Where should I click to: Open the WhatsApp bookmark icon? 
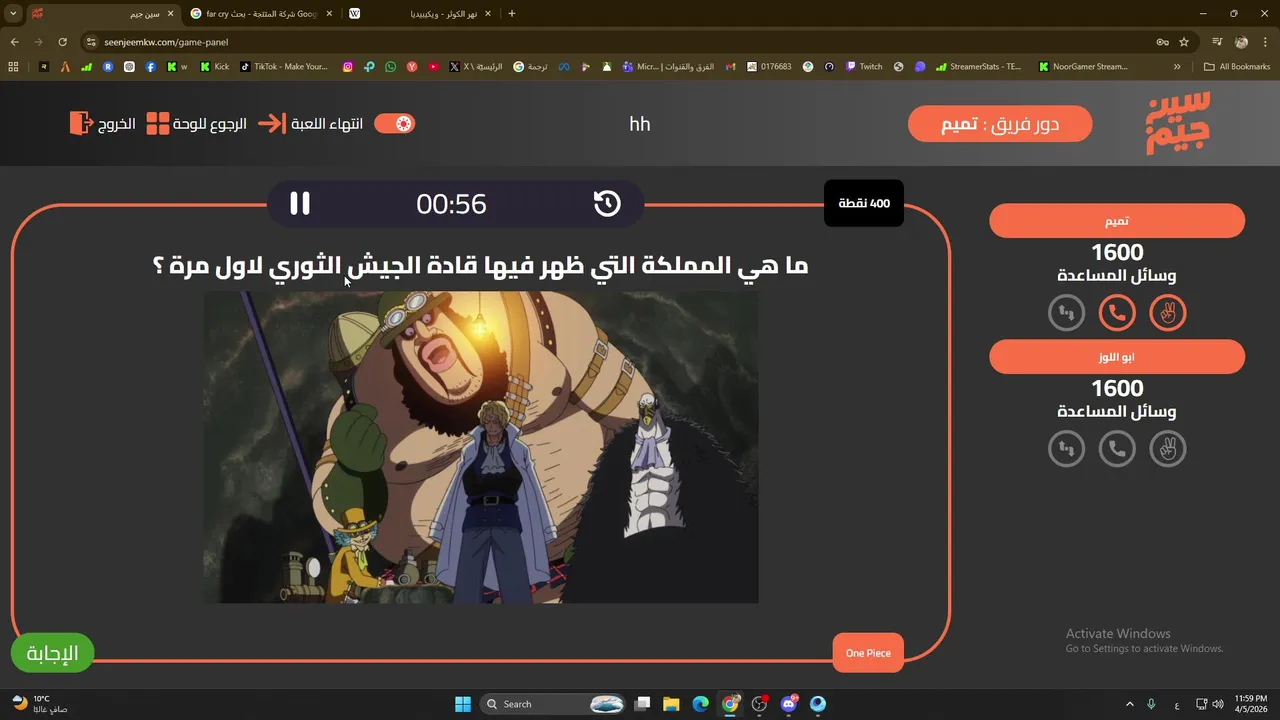pyautogui.click(x=390, y=67)
